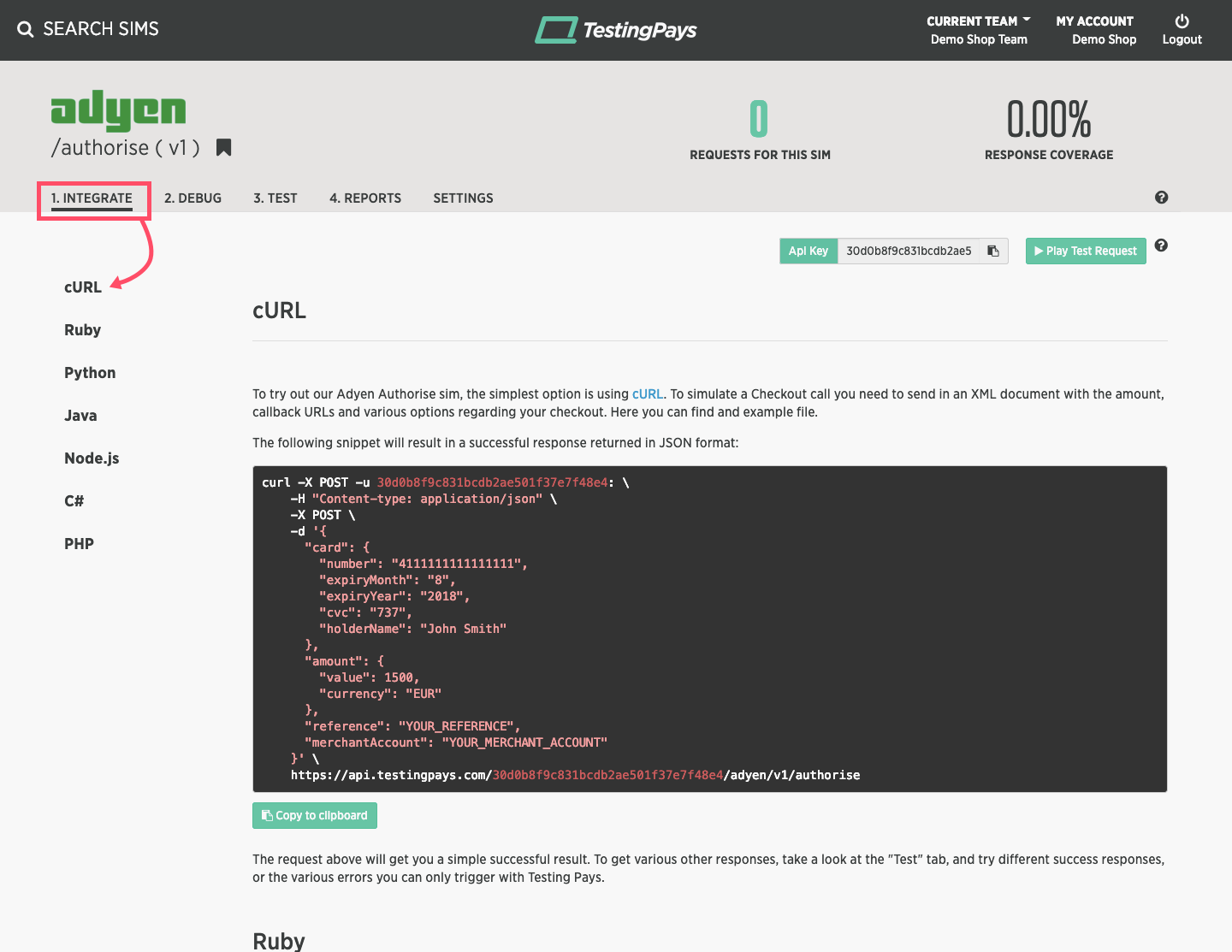
Task: Select cURL in the language sidebar
Action: 83,287
